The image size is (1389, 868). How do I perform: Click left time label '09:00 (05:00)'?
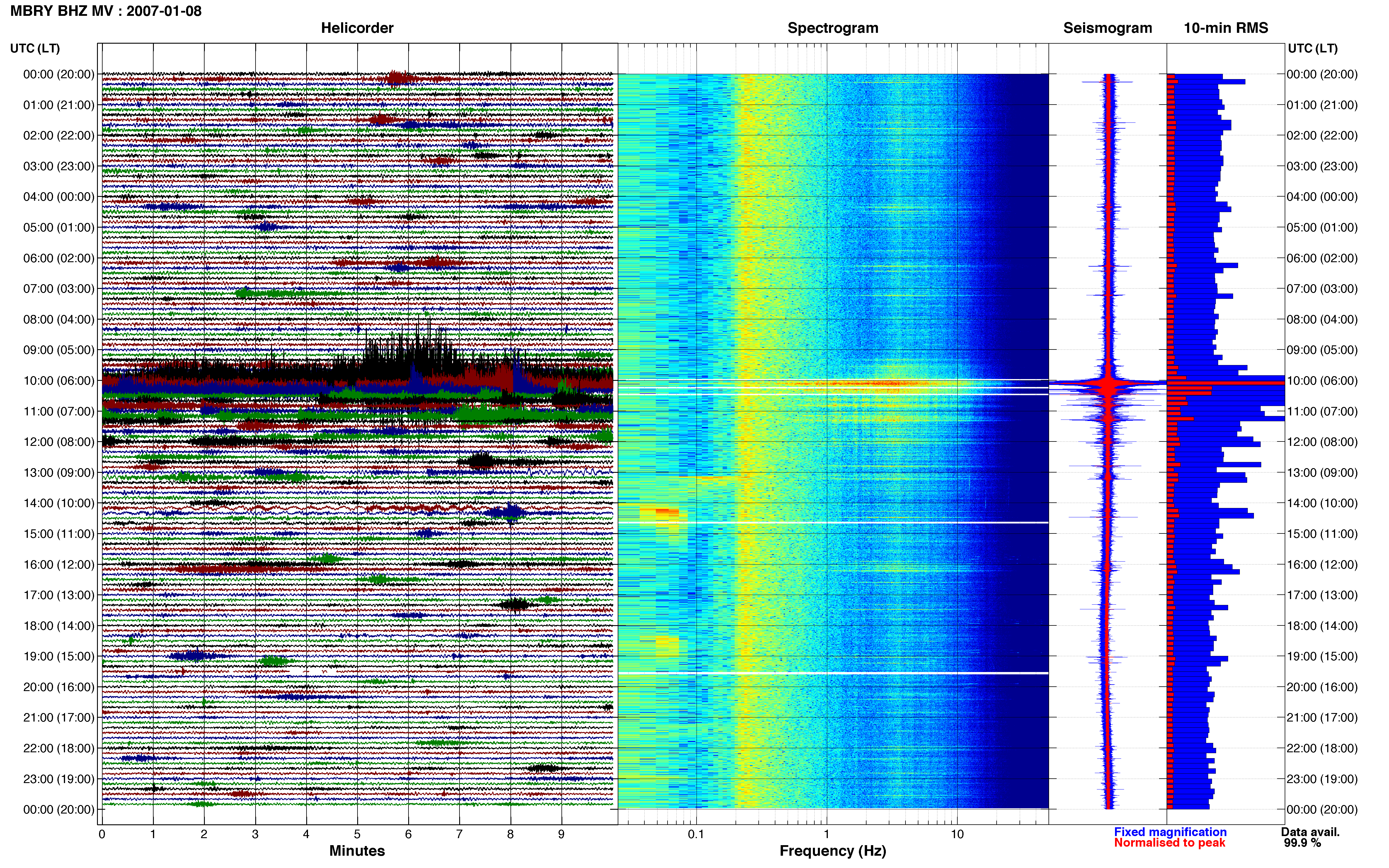[59, 350]
